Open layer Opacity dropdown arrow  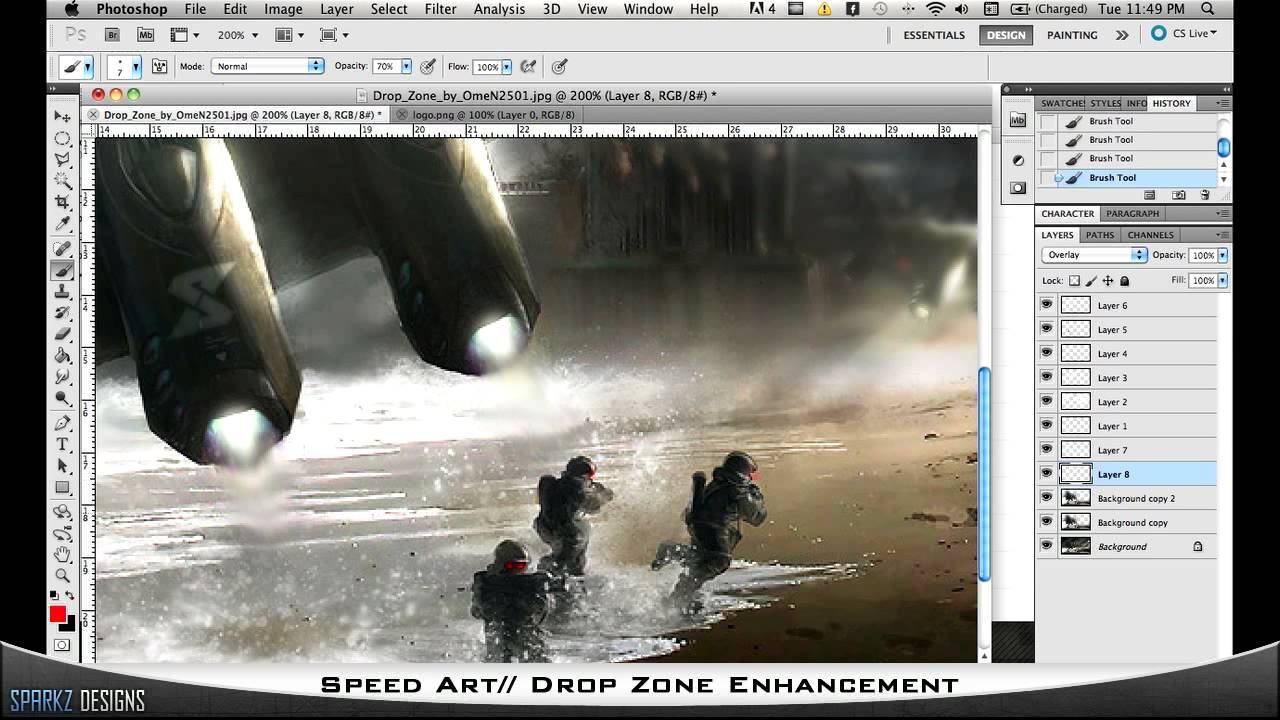1222,255
